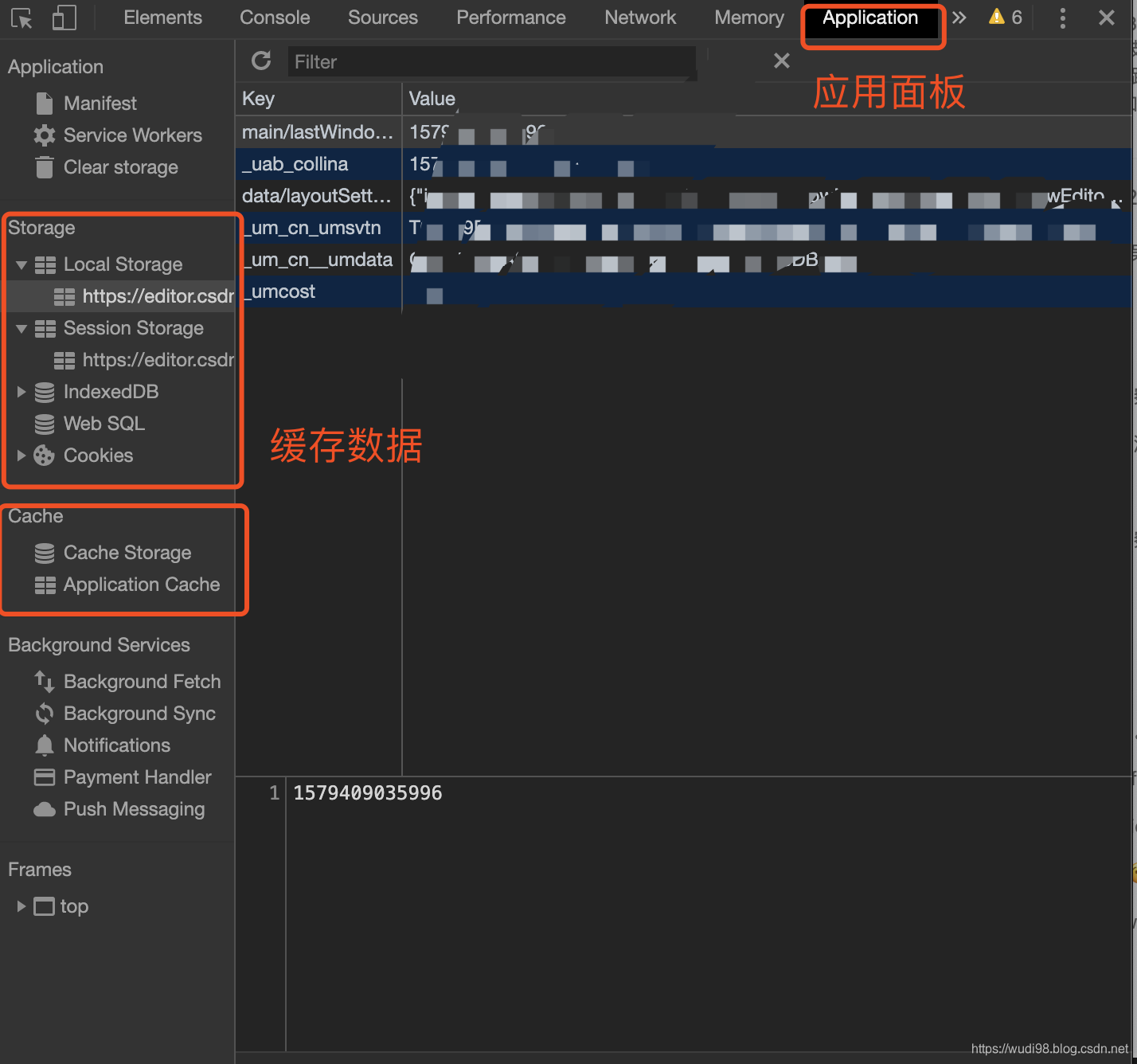Screen dimensions: 1137x1064
Task: Click the Manifest file icon
Action: point(45,103)
